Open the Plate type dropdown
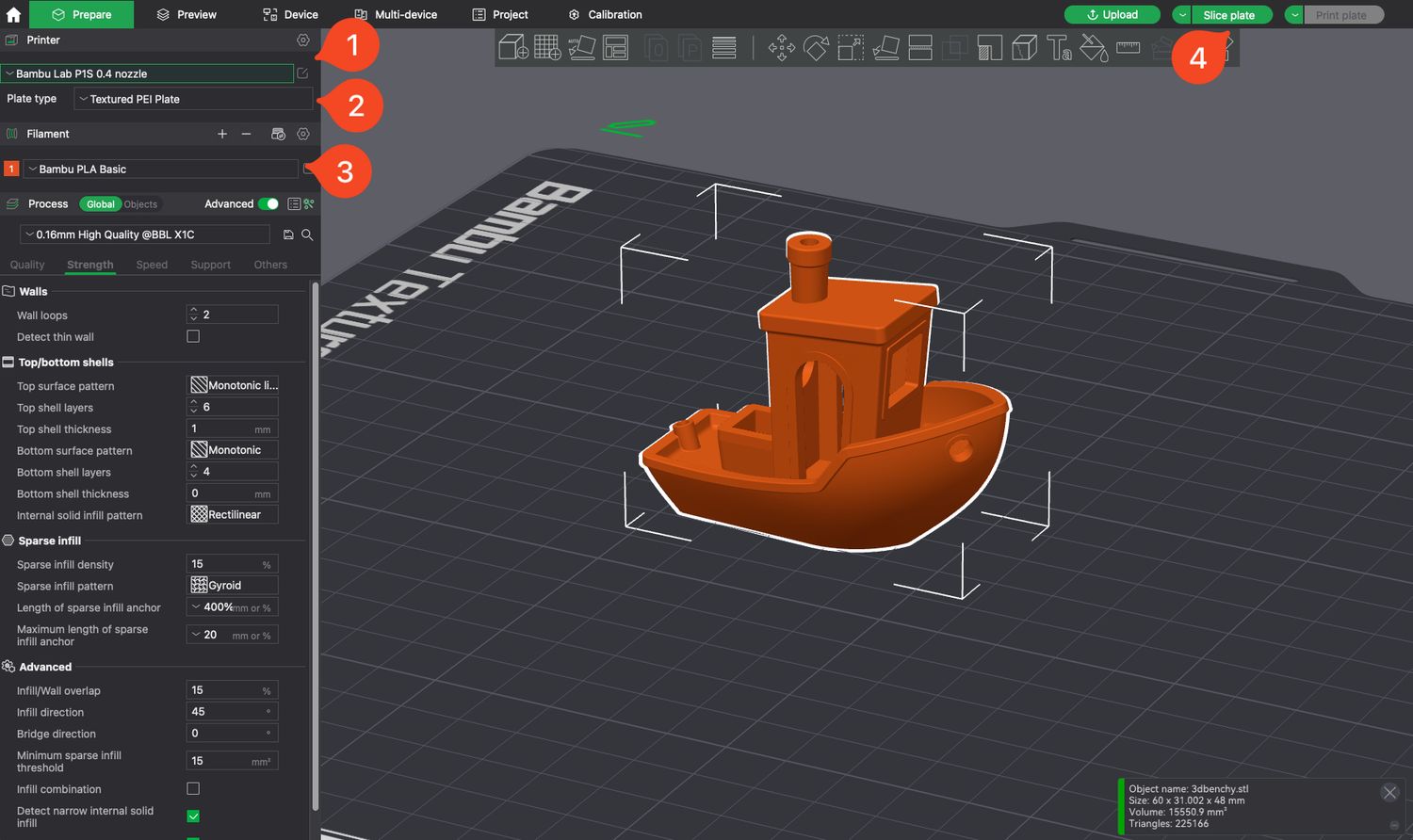1413x840 pixels. point(193,99)
